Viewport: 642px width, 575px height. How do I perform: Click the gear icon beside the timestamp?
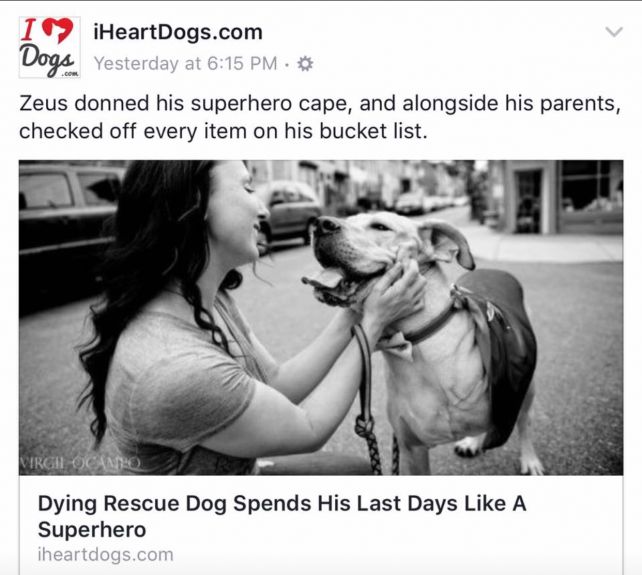305,64
